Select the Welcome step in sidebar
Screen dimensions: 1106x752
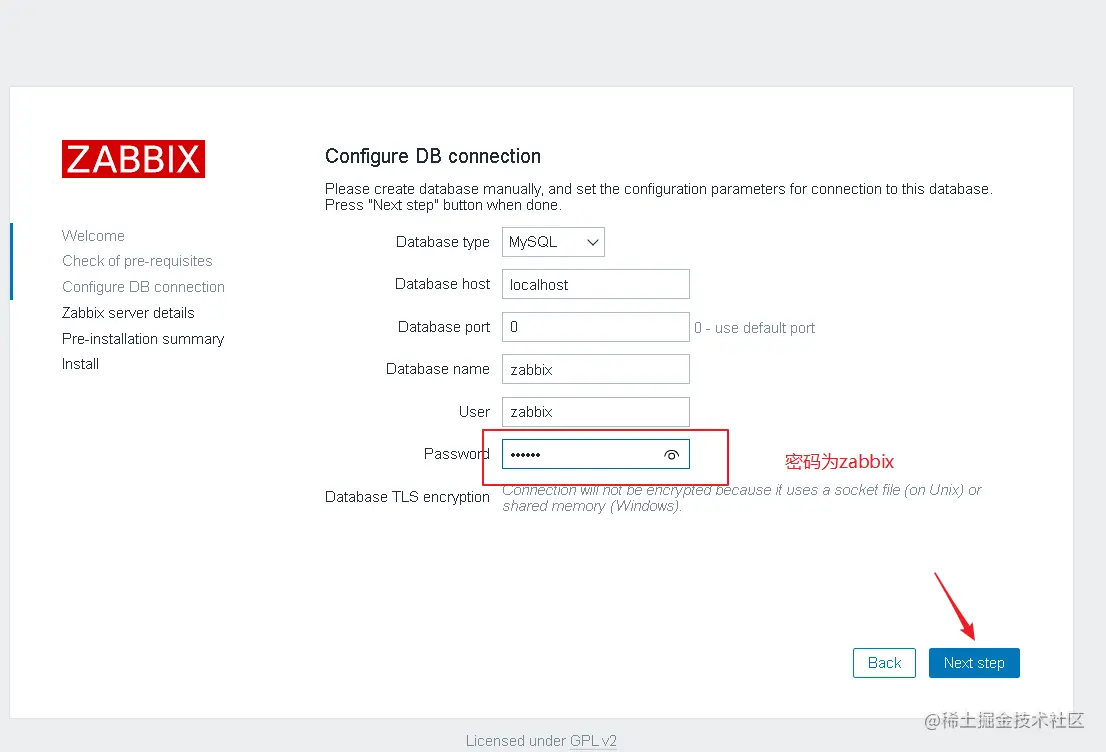click(x=93, y=236)
